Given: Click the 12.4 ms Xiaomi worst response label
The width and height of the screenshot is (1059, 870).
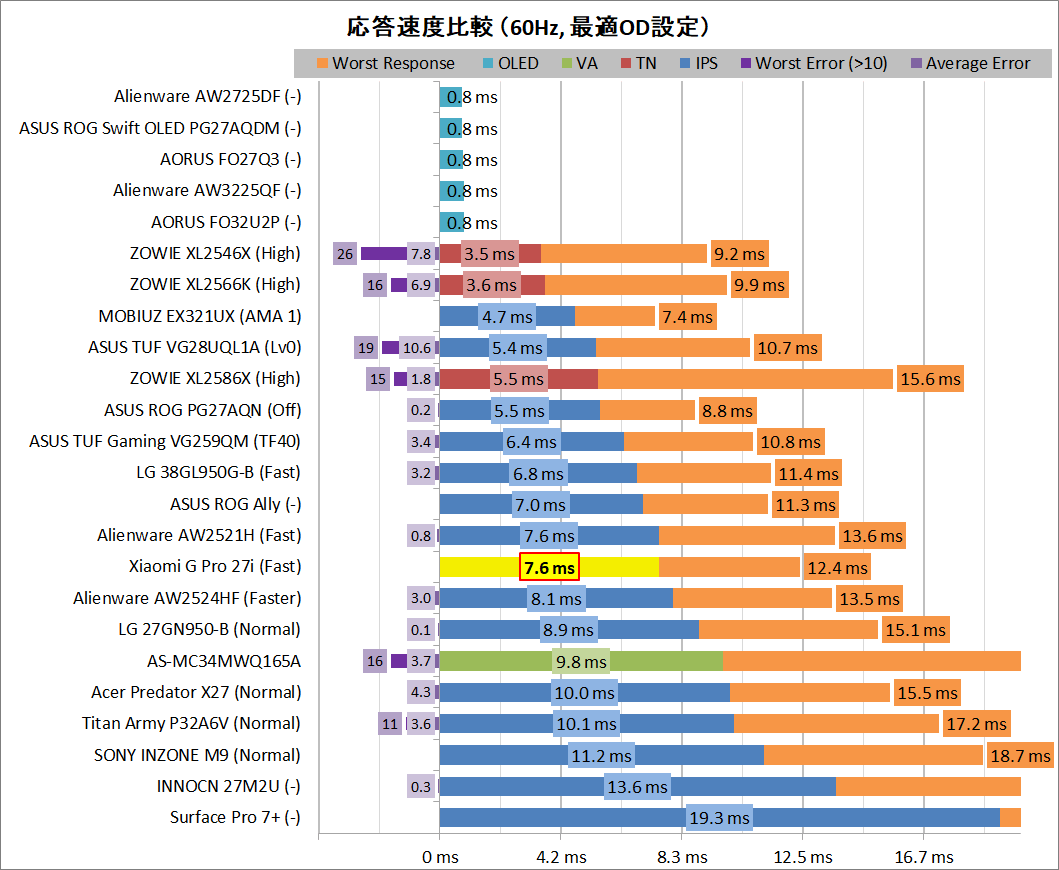Looking at the screenshot, I should coord(837,567).
